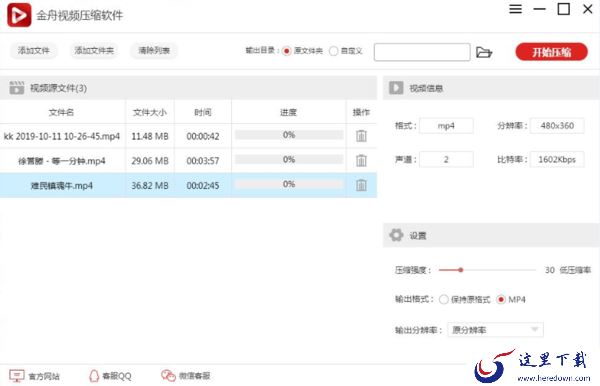Select the 等一分钟.mp4 file row
The width and height of the screenshot is (600, 386).
[x=188, y=160]
